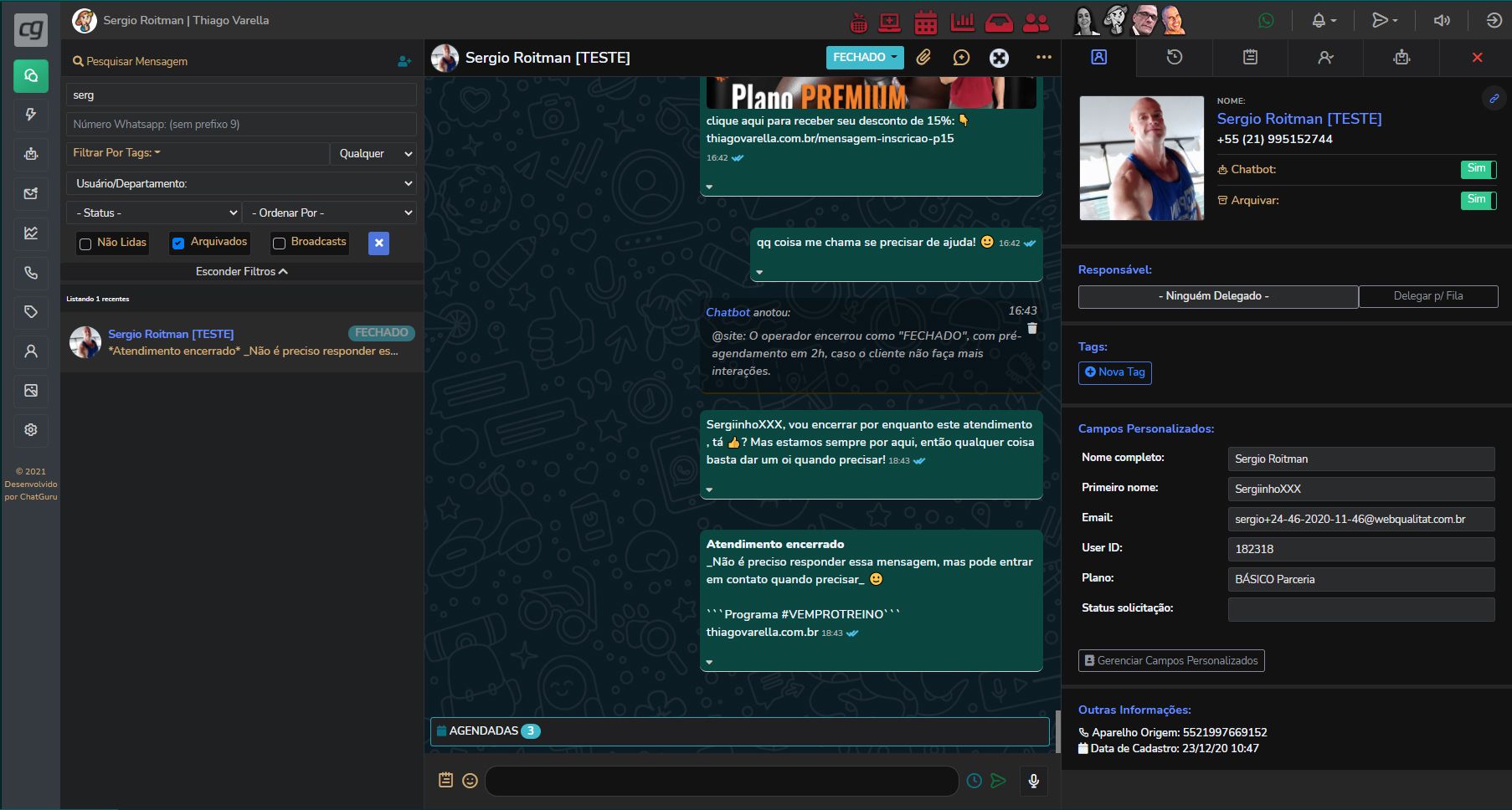Switch to the user delegation tab
Screen dimensions: 1512x810
(x=1325, y=58)
